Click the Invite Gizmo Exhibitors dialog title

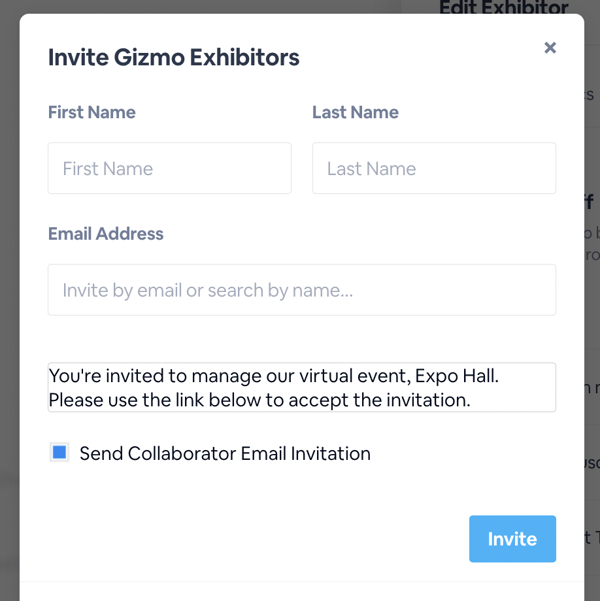point(174,57)
